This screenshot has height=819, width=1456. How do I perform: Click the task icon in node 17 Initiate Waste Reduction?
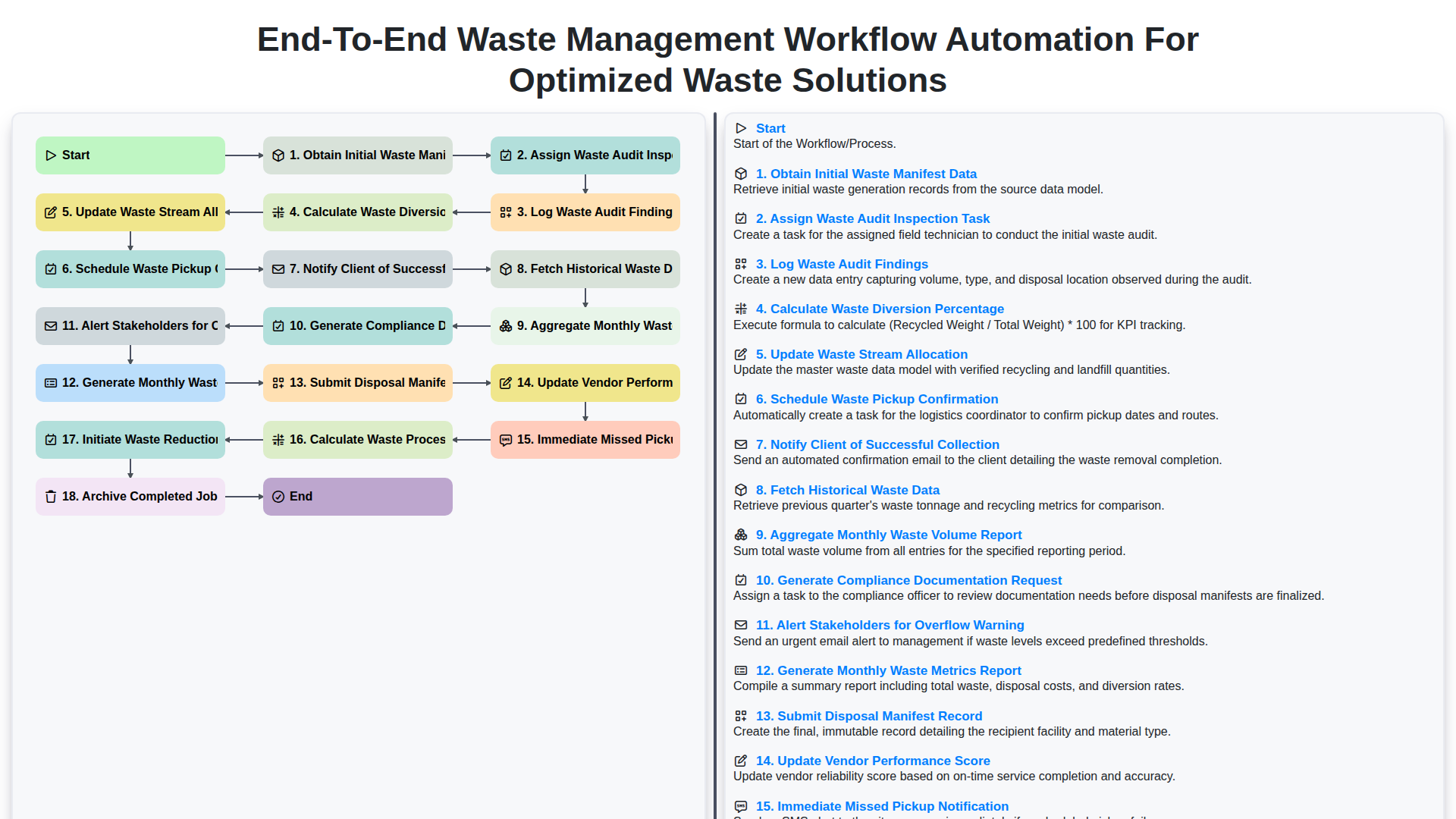coord(51,440)
